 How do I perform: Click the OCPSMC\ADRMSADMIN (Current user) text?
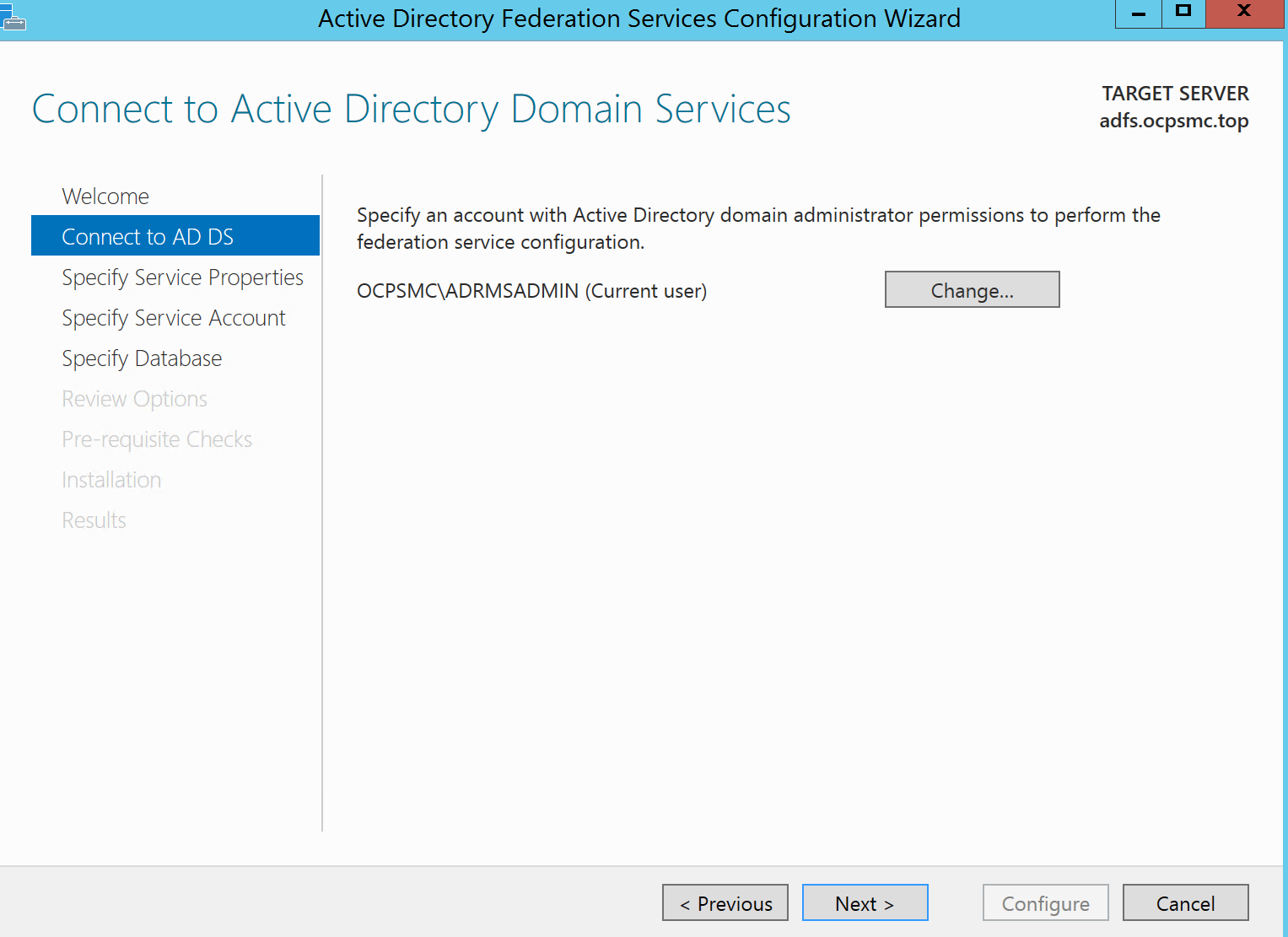pos(531,291)
